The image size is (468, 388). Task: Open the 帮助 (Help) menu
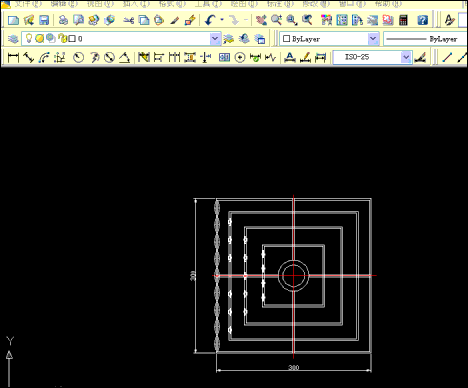388,4
